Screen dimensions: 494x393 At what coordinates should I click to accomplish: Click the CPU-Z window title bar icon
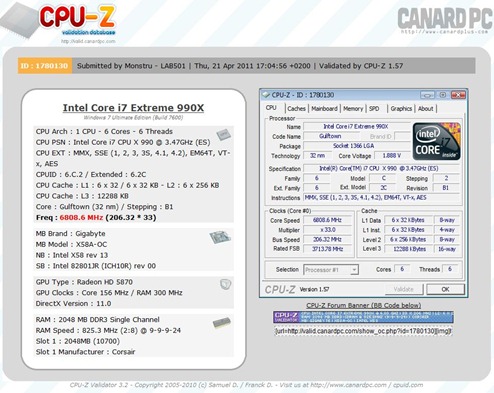(x=266, y=95)
